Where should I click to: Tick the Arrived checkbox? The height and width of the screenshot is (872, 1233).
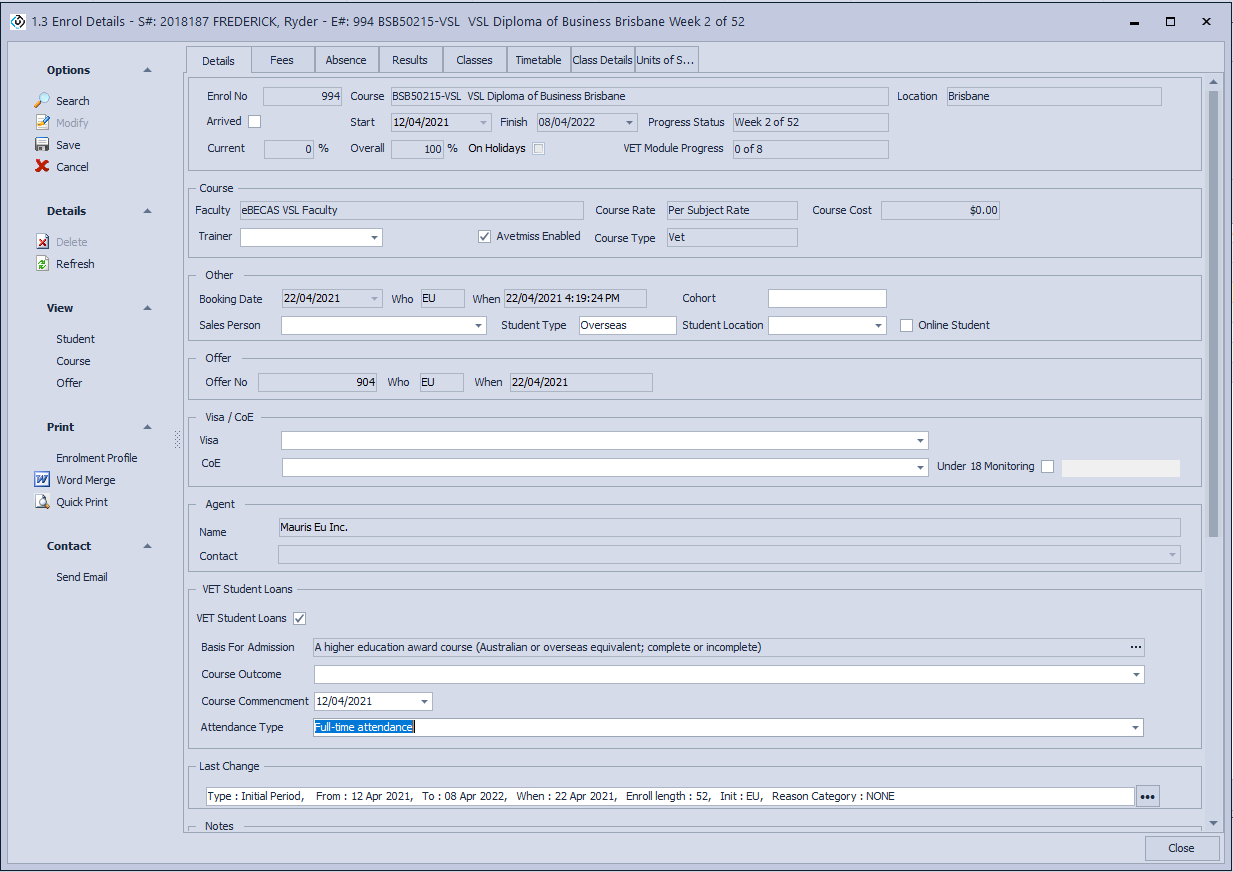254,122
